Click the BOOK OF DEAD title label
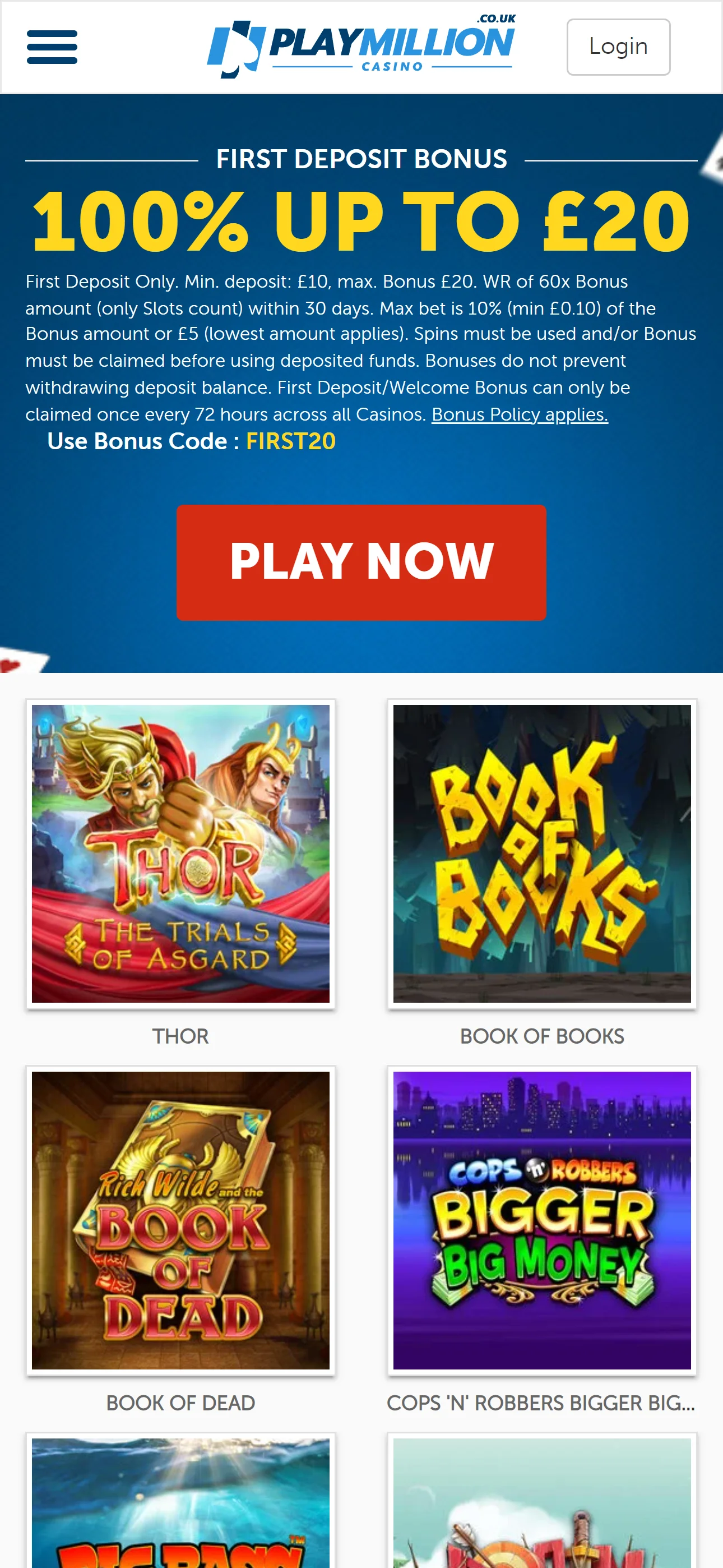 (180, 1403)
